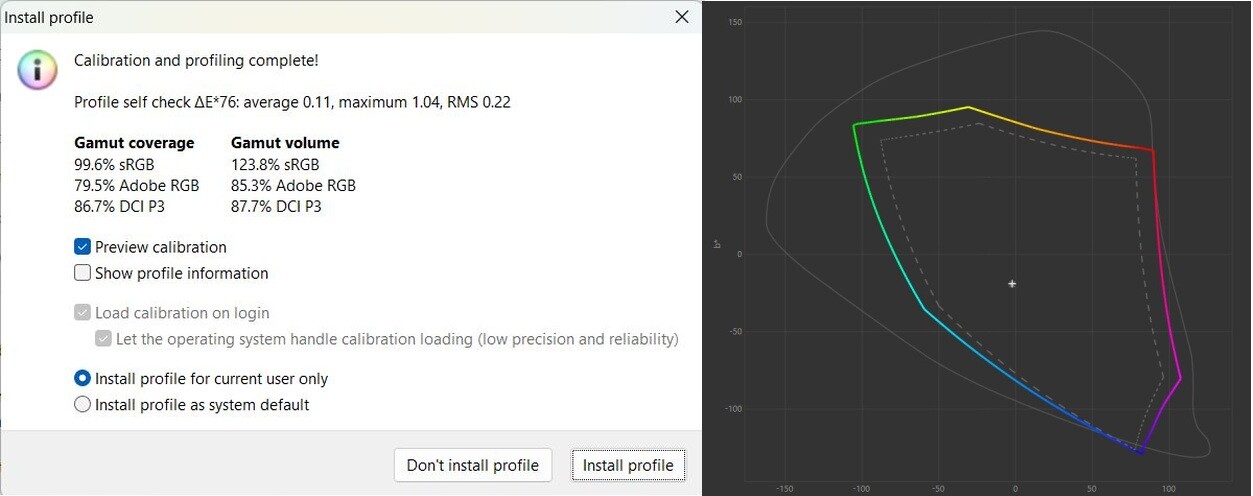The image size is (1253, 496).
Task: Click the white crosshair in gamut chart
Action: click(1012, 284)
